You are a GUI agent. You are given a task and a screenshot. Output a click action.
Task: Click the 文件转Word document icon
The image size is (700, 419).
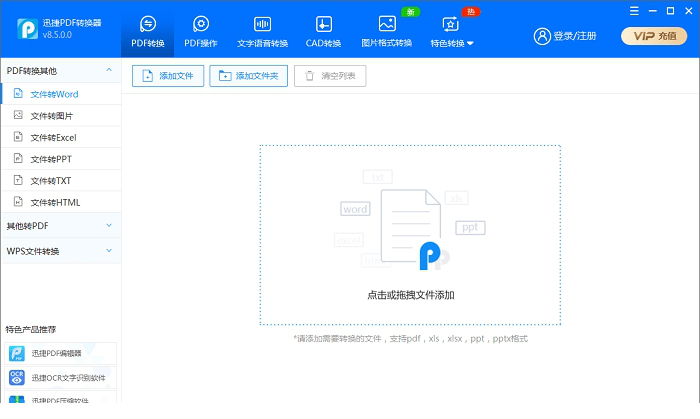tap(18, 93)
